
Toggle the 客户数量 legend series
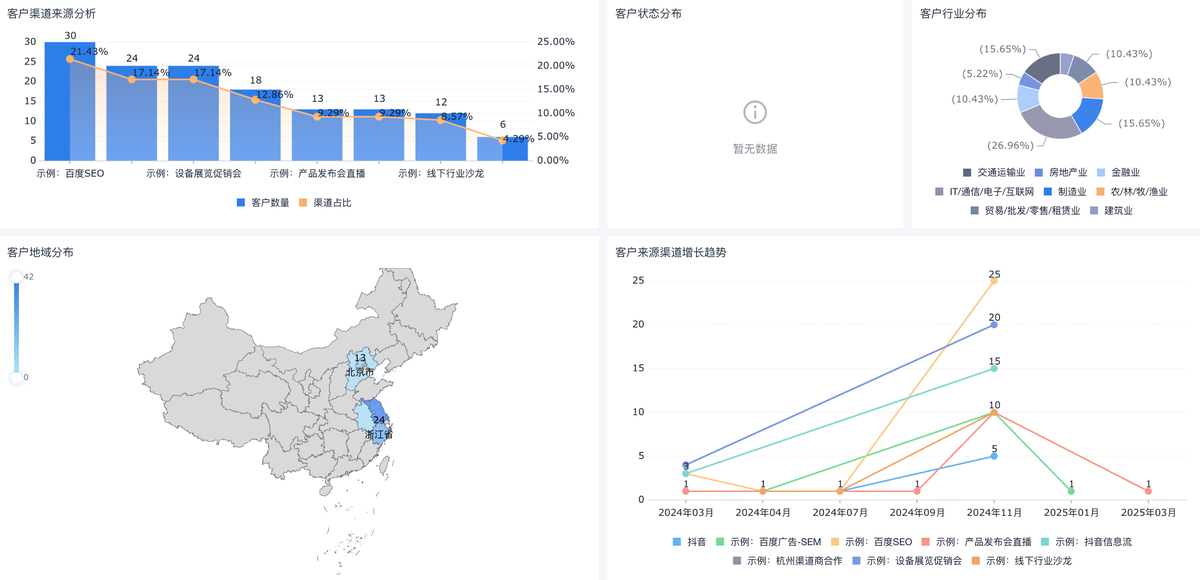coord(263,203)
